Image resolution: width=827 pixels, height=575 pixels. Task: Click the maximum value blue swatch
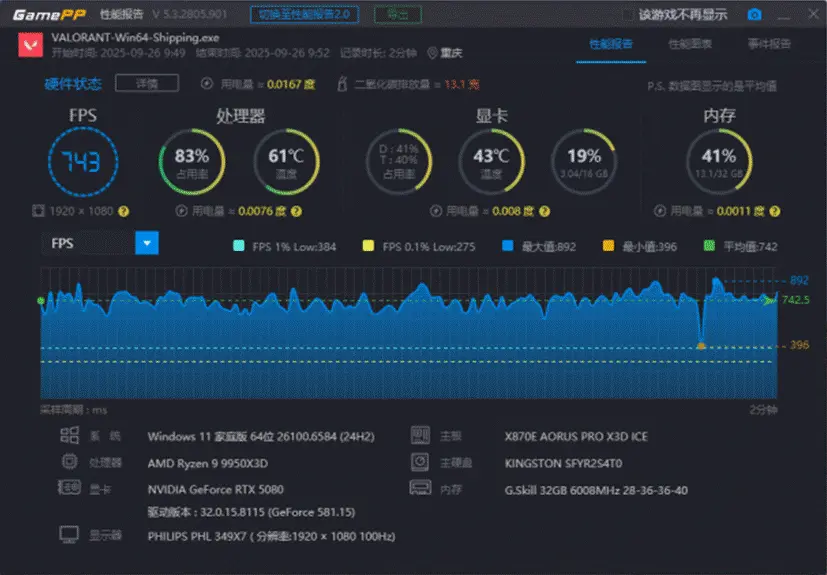(x=508, y=246)
